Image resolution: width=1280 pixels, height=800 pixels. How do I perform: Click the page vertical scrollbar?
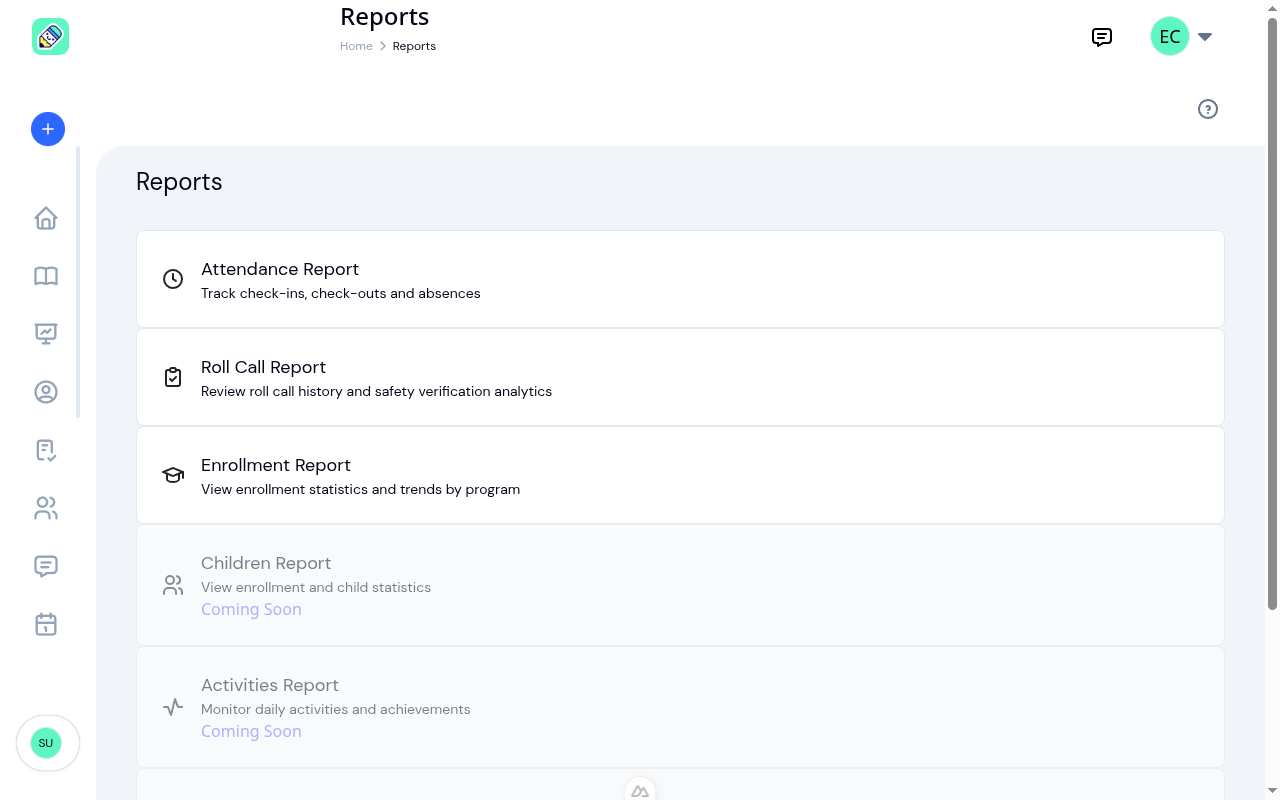coord(1272,313)
